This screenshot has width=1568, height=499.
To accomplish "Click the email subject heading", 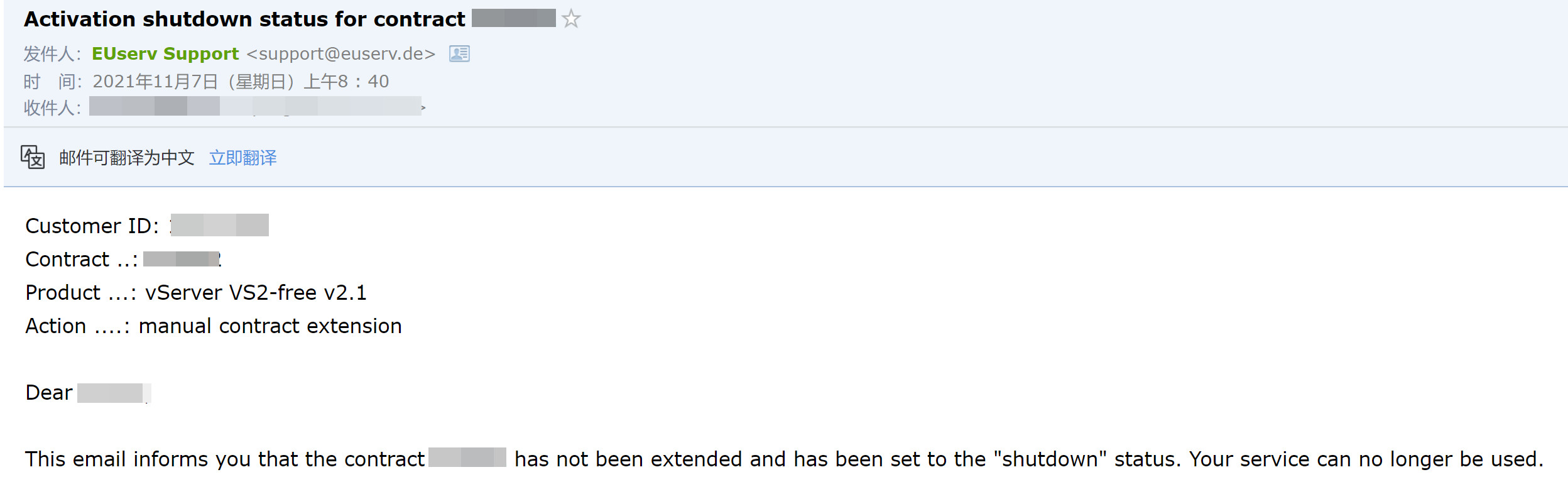I will (244, 19).
